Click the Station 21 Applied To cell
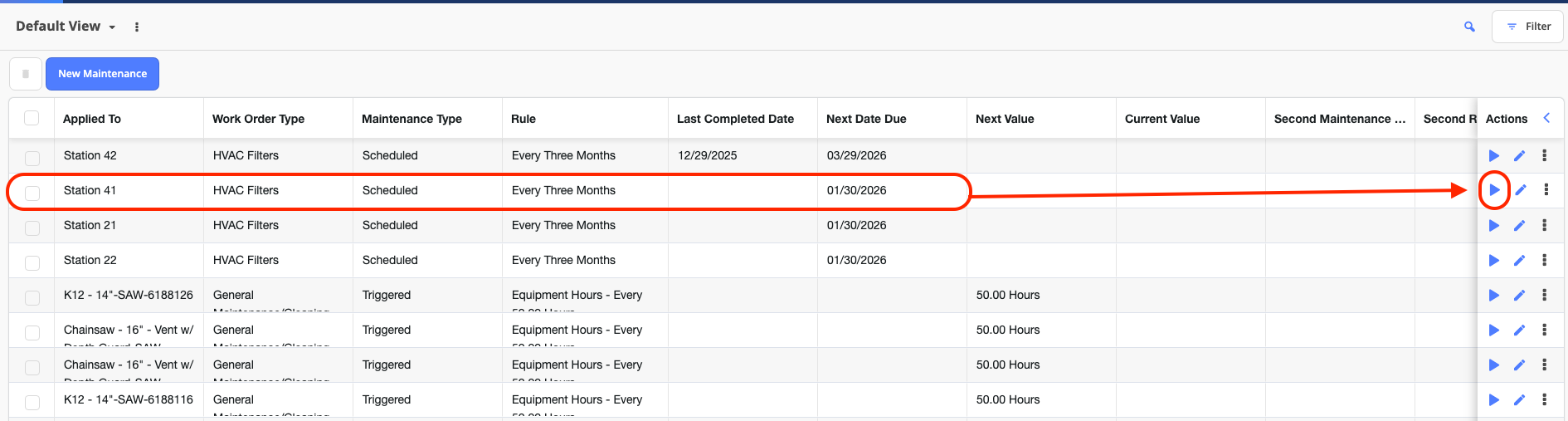Screen dimensions: 1568x421 [90, 225]
